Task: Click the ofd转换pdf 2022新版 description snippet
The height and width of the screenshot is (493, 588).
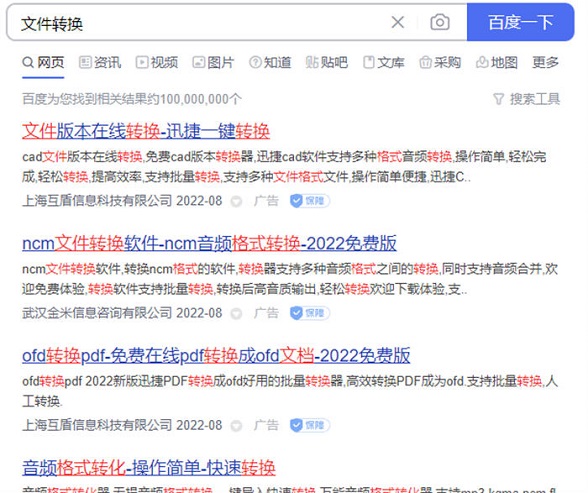Action: click(x=290, y=391)
